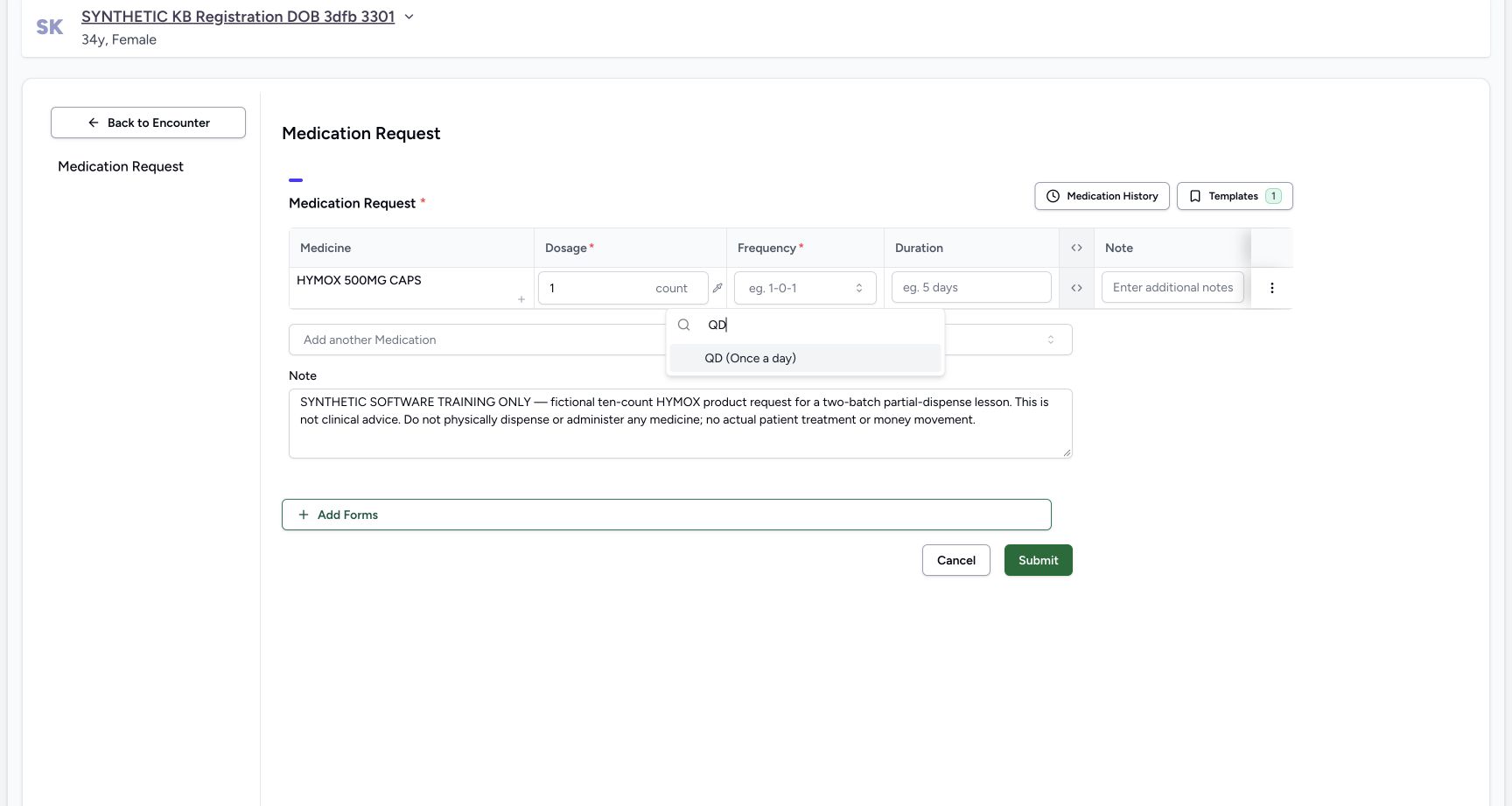Expand the patient name chevron dropdown
Screen dimensions: 1512x806
(409, 17)
